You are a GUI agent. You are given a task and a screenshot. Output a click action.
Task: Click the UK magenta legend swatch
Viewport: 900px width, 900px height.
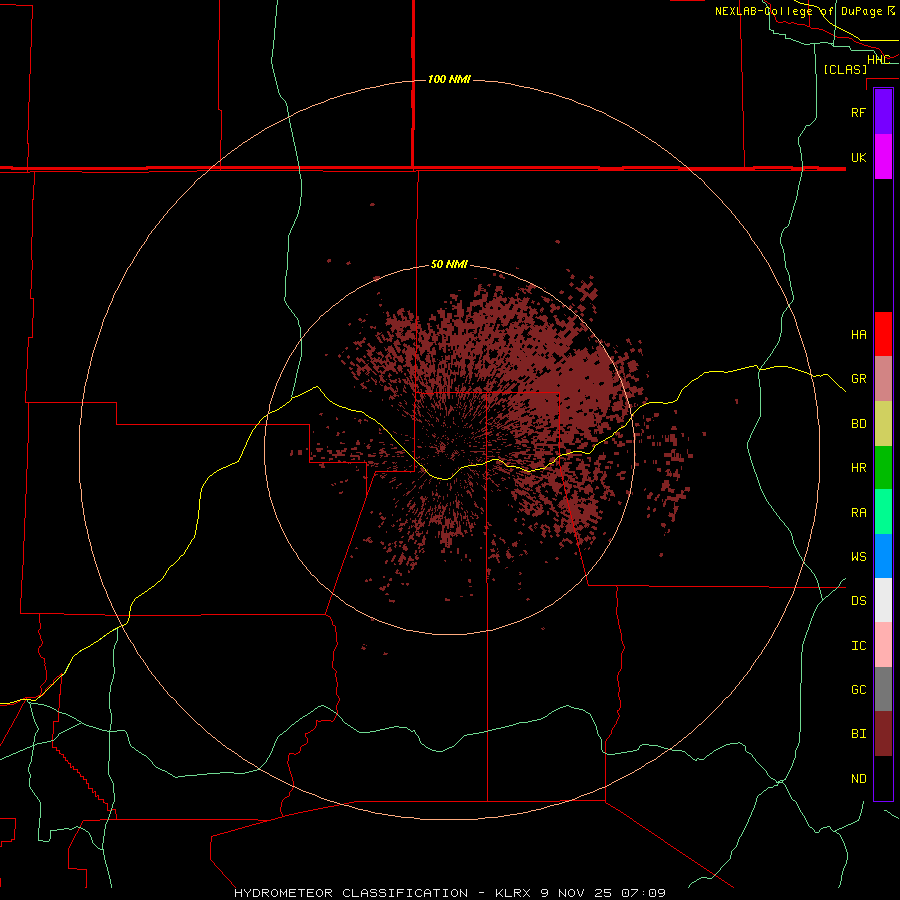[x=883, y=157]
